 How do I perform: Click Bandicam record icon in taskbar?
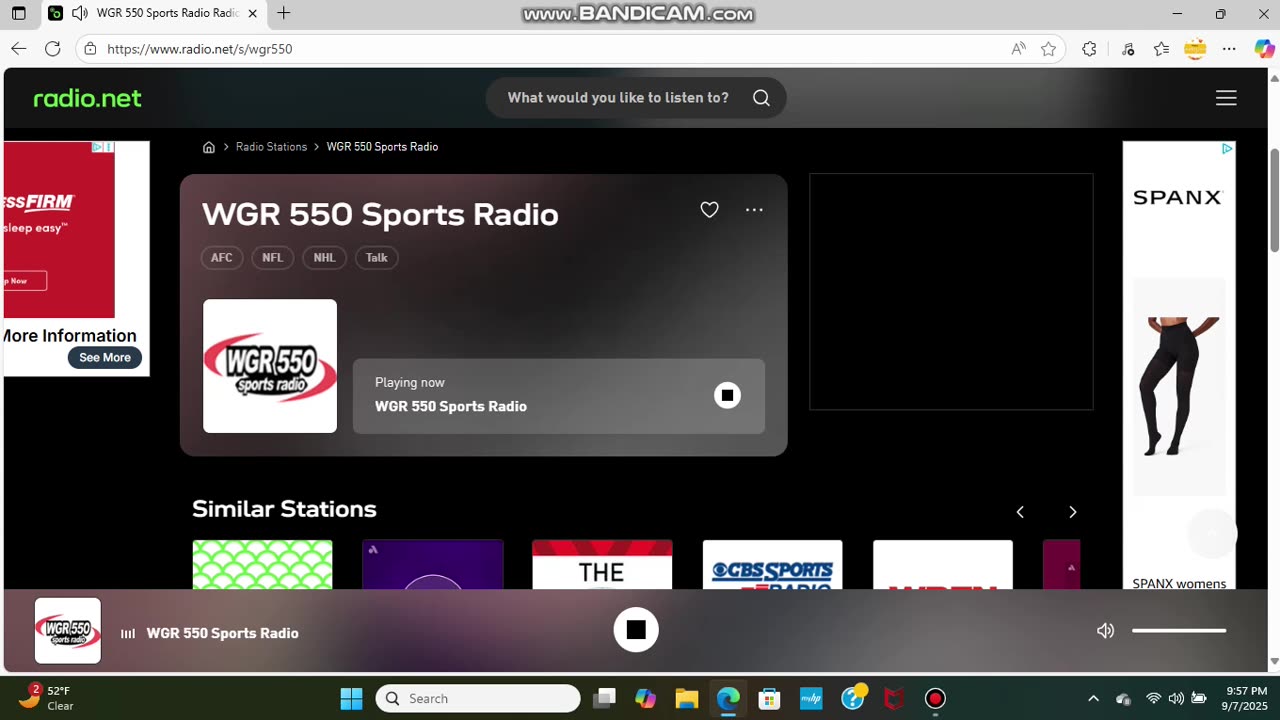coord(935,698)
